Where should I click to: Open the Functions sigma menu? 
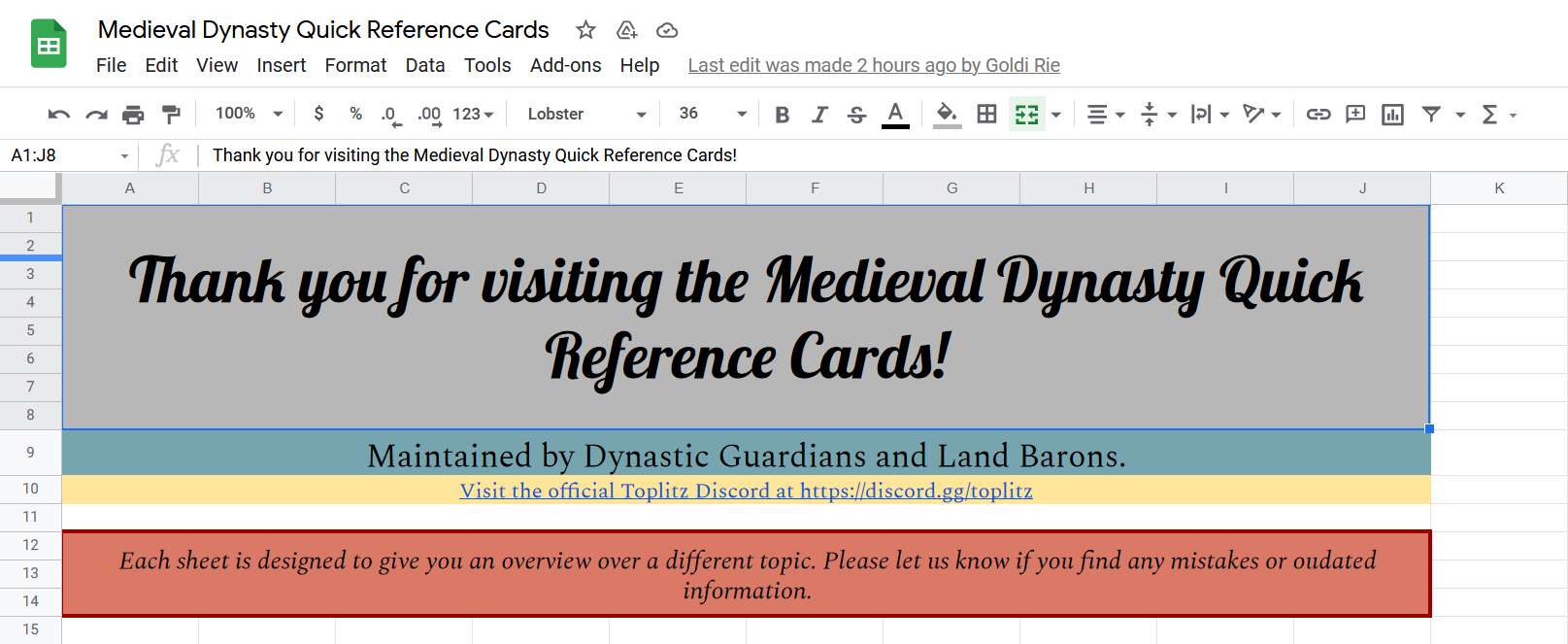click(x=1499, y=115)
